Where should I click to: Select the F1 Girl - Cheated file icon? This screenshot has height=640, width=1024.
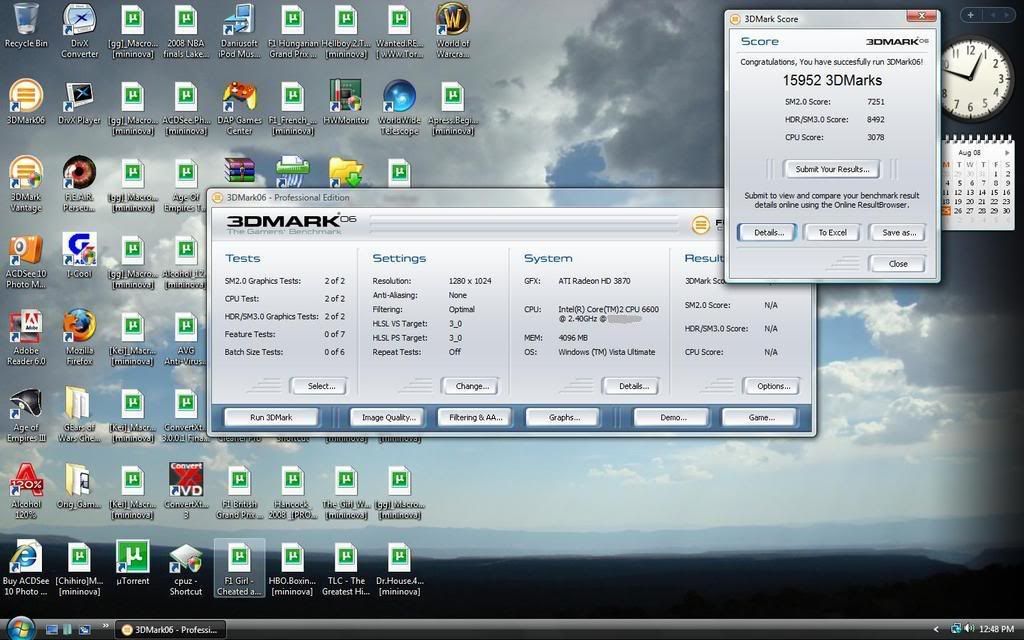239,568
